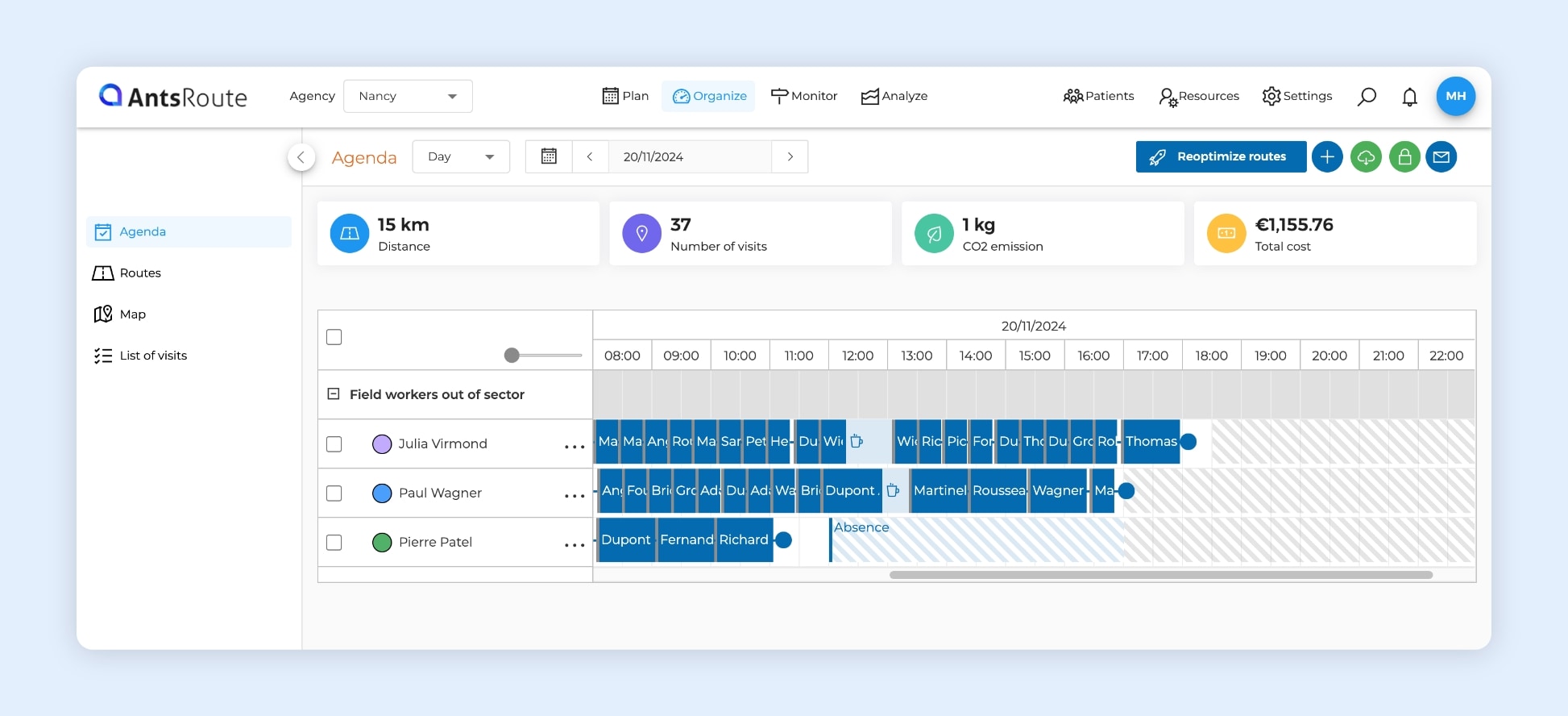Image resolution: width=1568 pixels, height=716 pixels.
Task: Click the green lock icon
Action: 1404,156
